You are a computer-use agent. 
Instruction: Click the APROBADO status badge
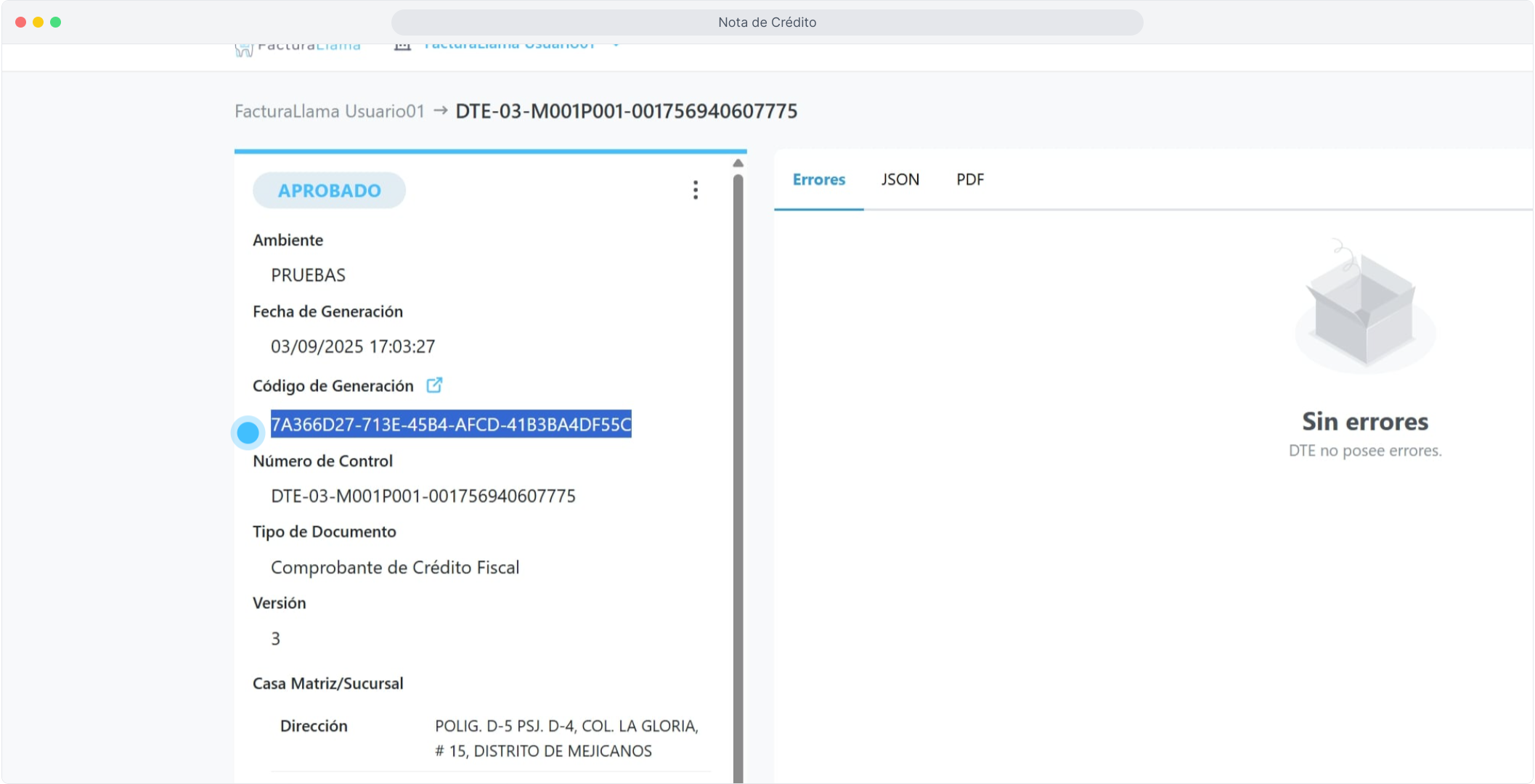[329, 190]
